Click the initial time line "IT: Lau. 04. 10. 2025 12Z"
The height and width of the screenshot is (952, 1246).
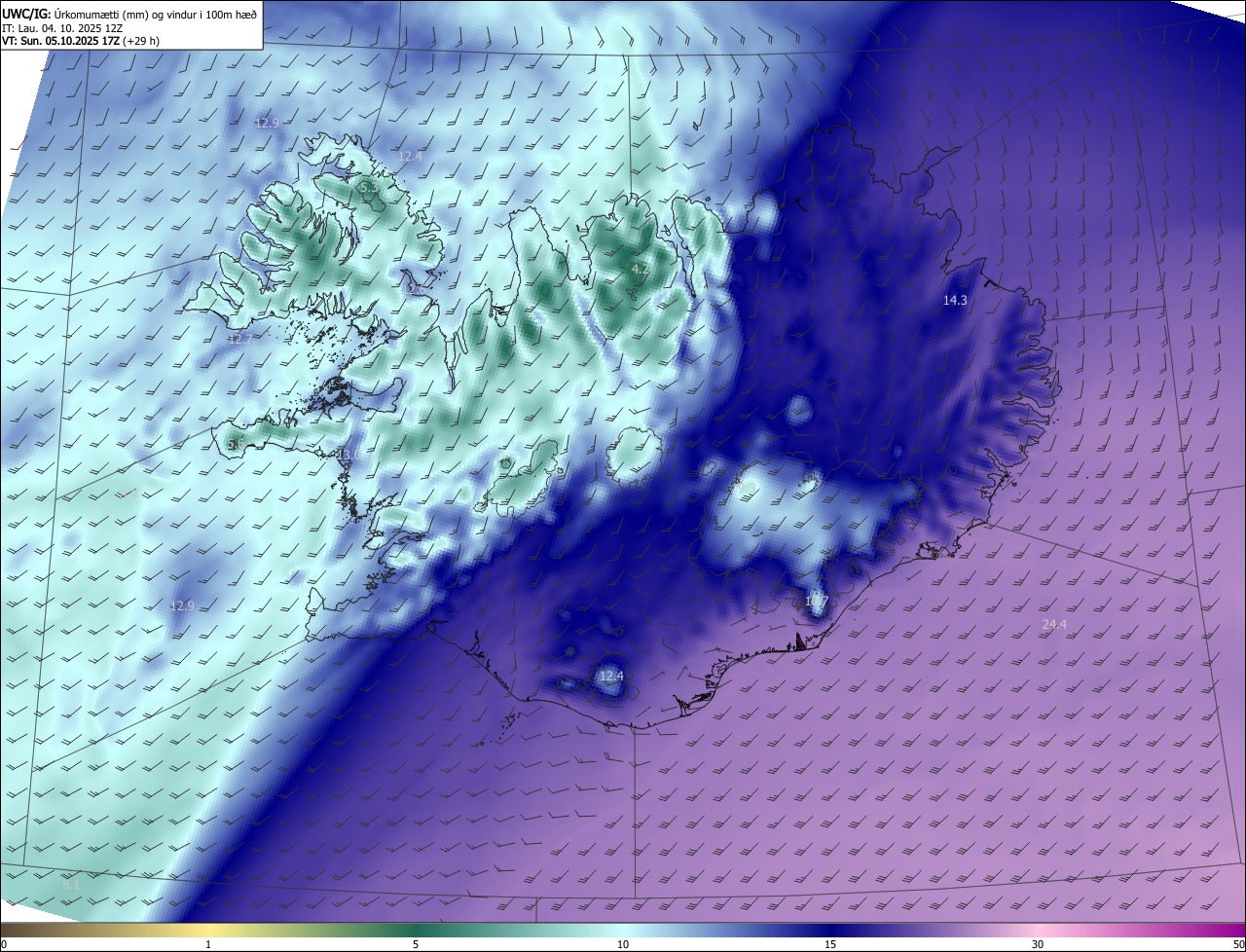click(x=62, y=27)
